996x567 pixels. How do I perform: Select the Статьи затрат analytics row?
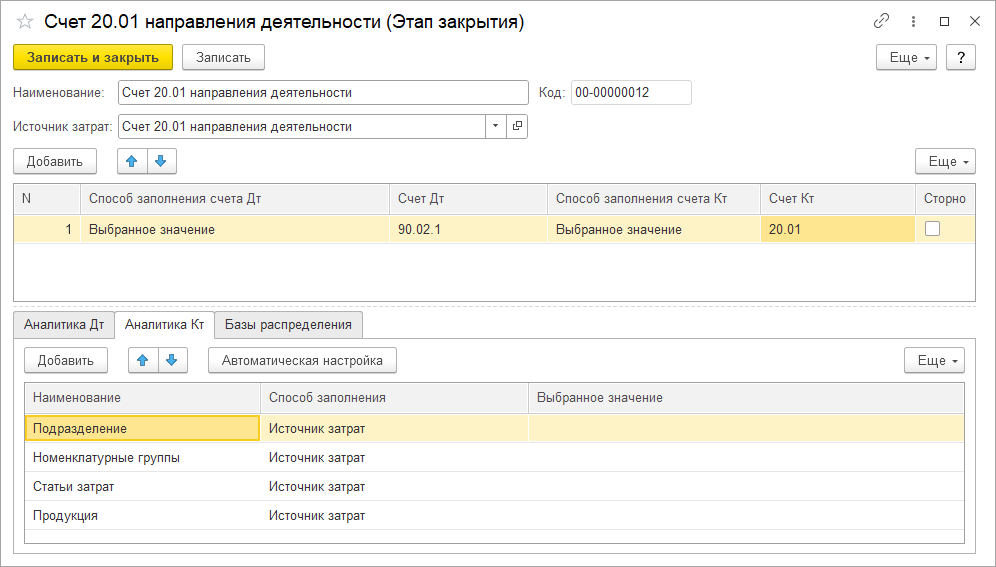pos(494,487)
